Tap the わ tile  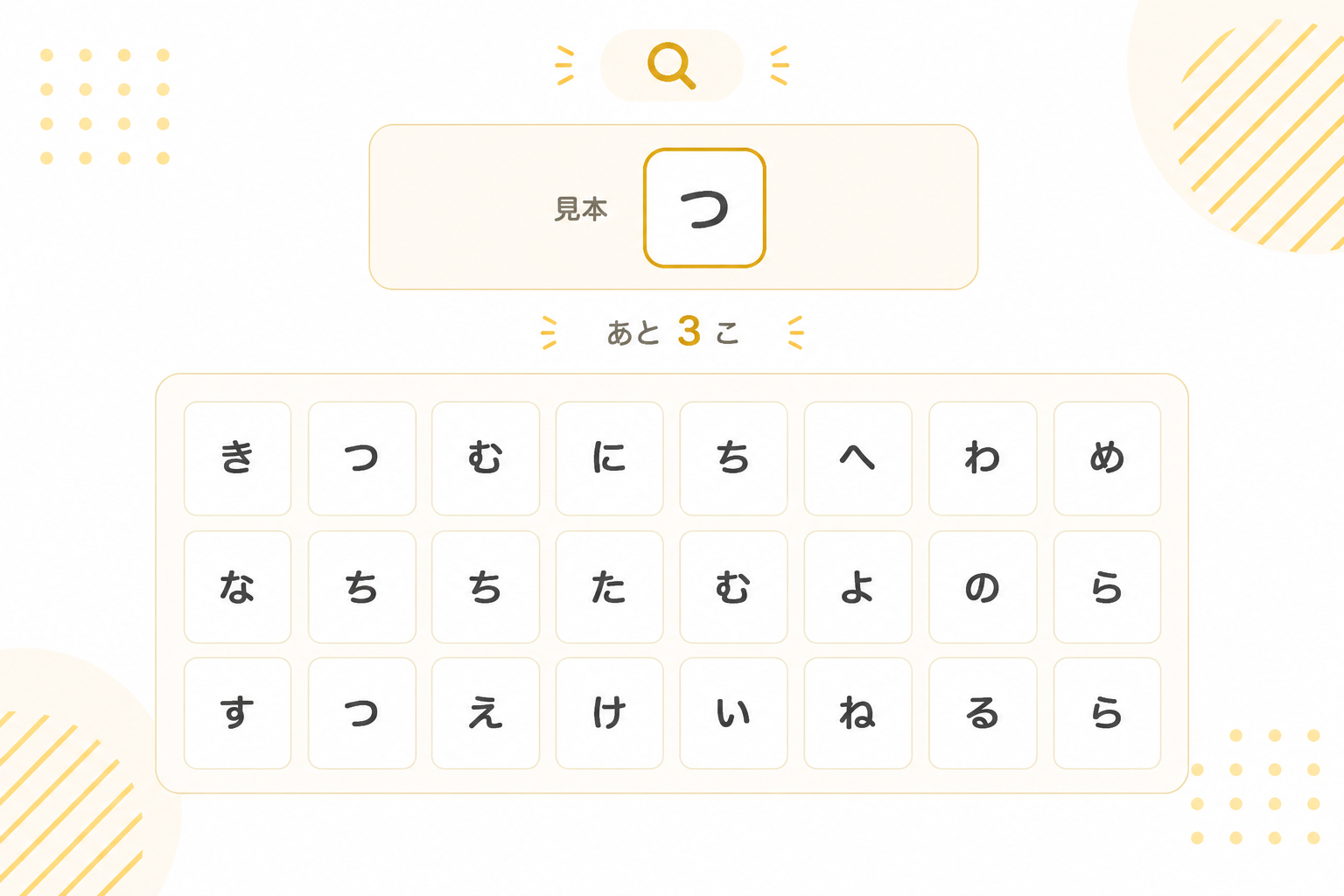983,458
